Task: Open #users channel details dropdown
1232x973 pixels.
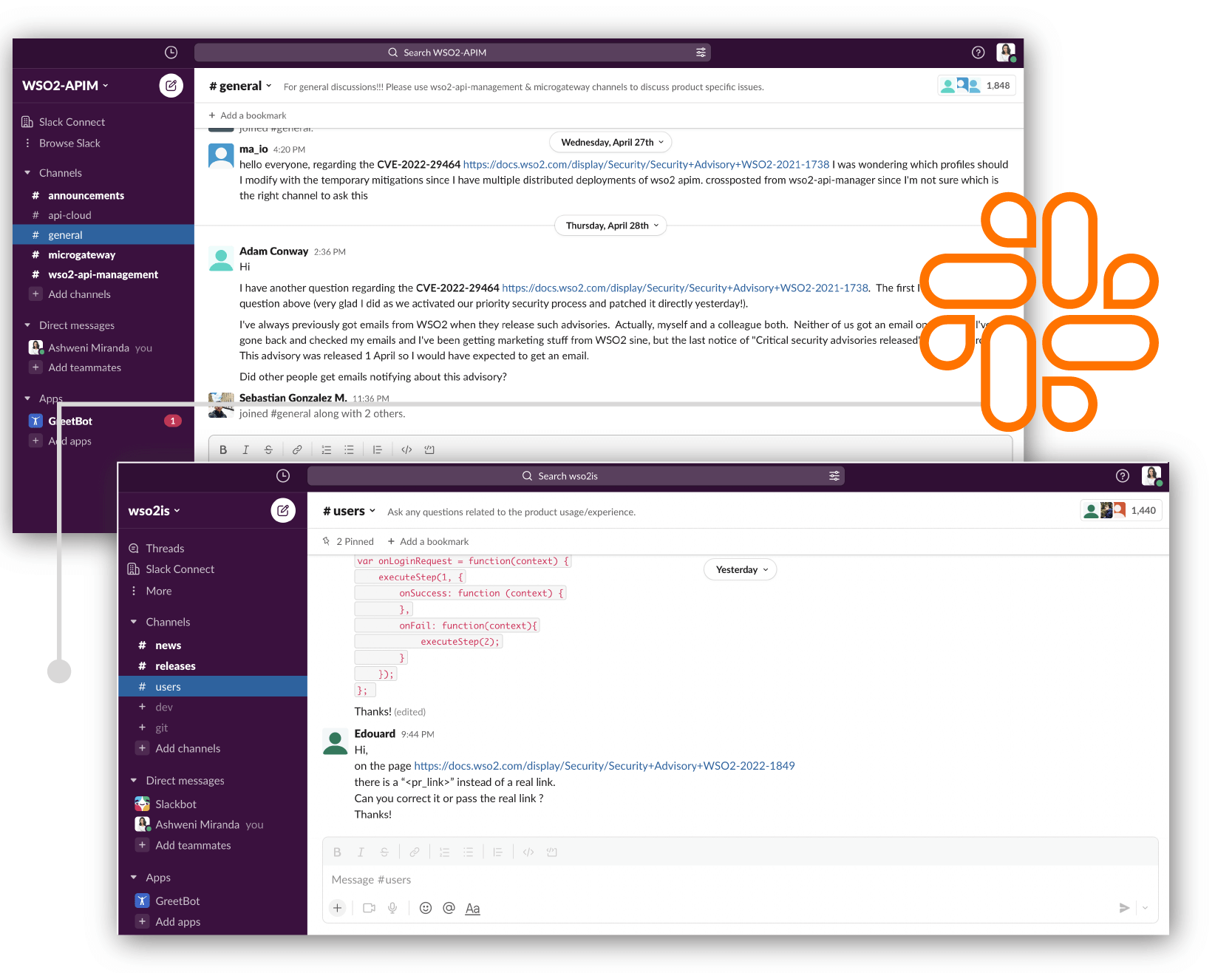Action: click(350, 511)
